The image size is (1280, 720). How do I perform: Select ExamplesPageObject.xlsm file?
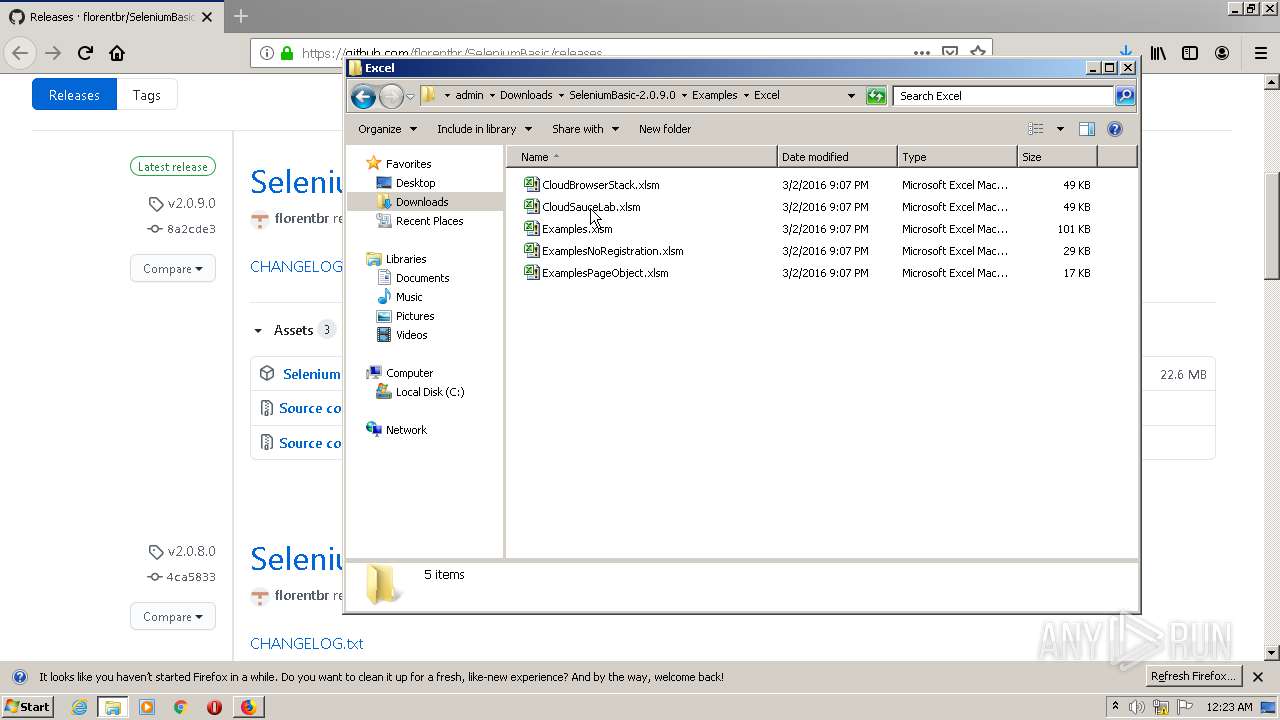[605, 273]
